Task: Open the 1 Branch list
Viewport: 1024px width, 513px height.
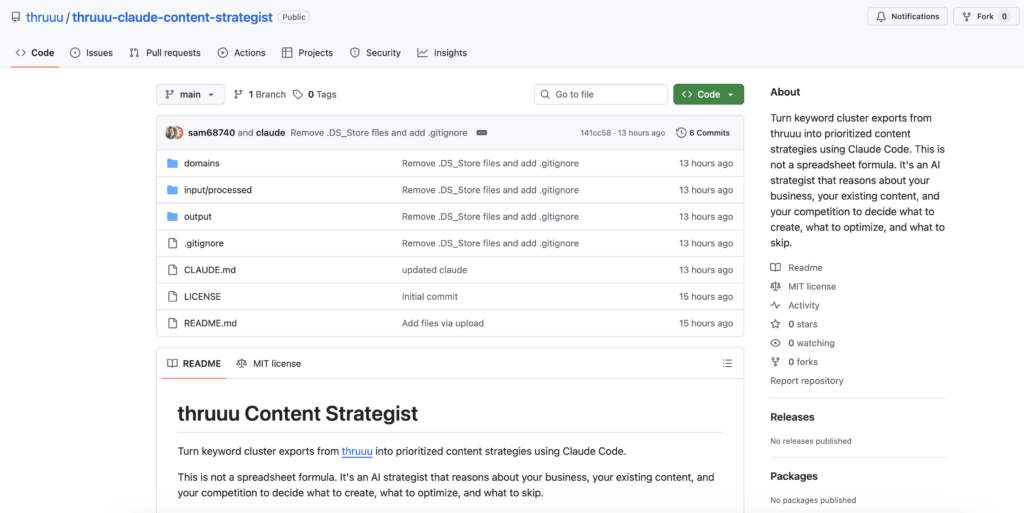Action: point(260,95)
